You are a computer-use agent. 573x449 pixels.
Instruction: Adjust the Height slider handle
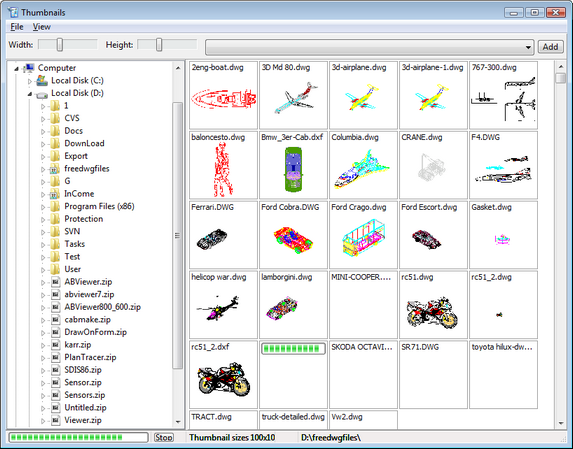click(x=159, y=45)
